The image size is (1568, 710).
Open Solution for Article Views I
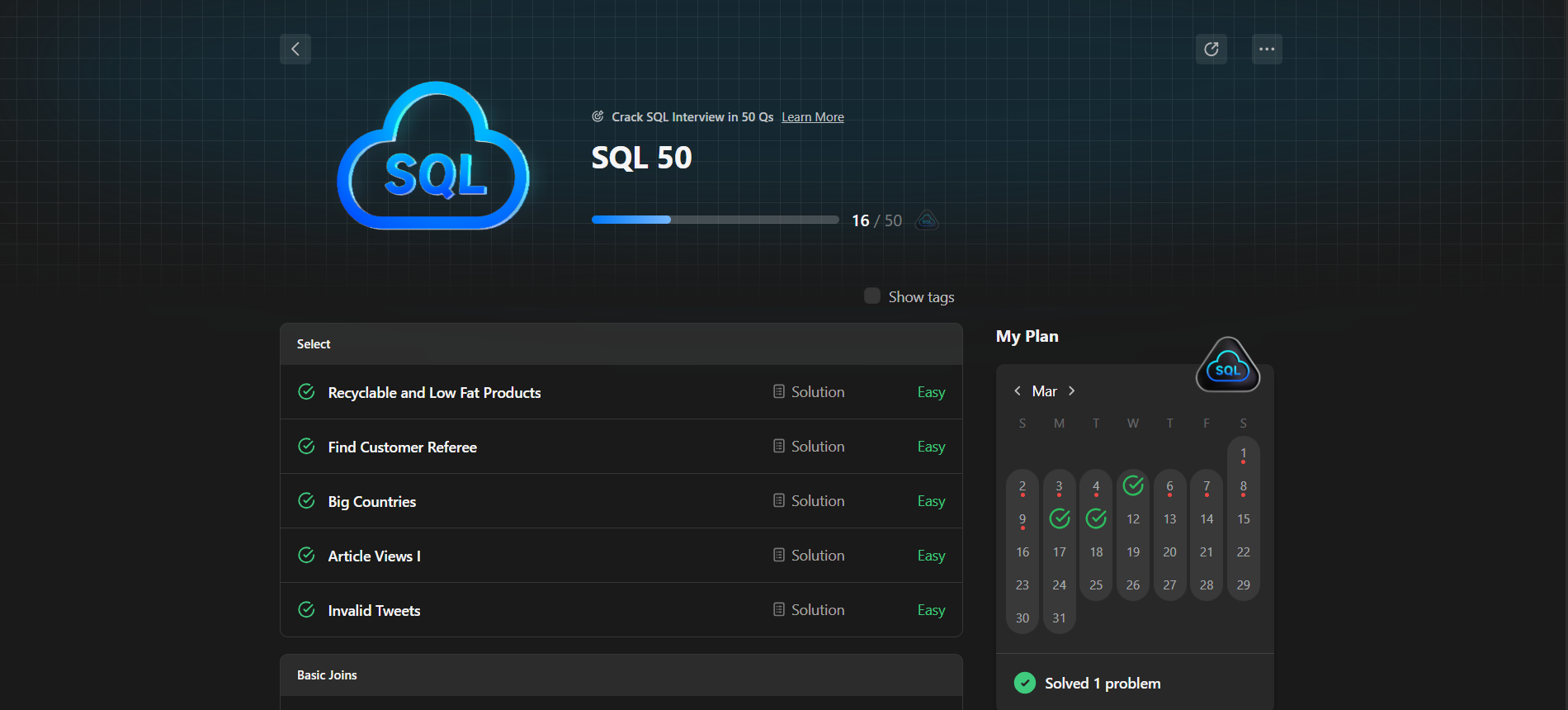pyautogui.click(x=809, y=556)
